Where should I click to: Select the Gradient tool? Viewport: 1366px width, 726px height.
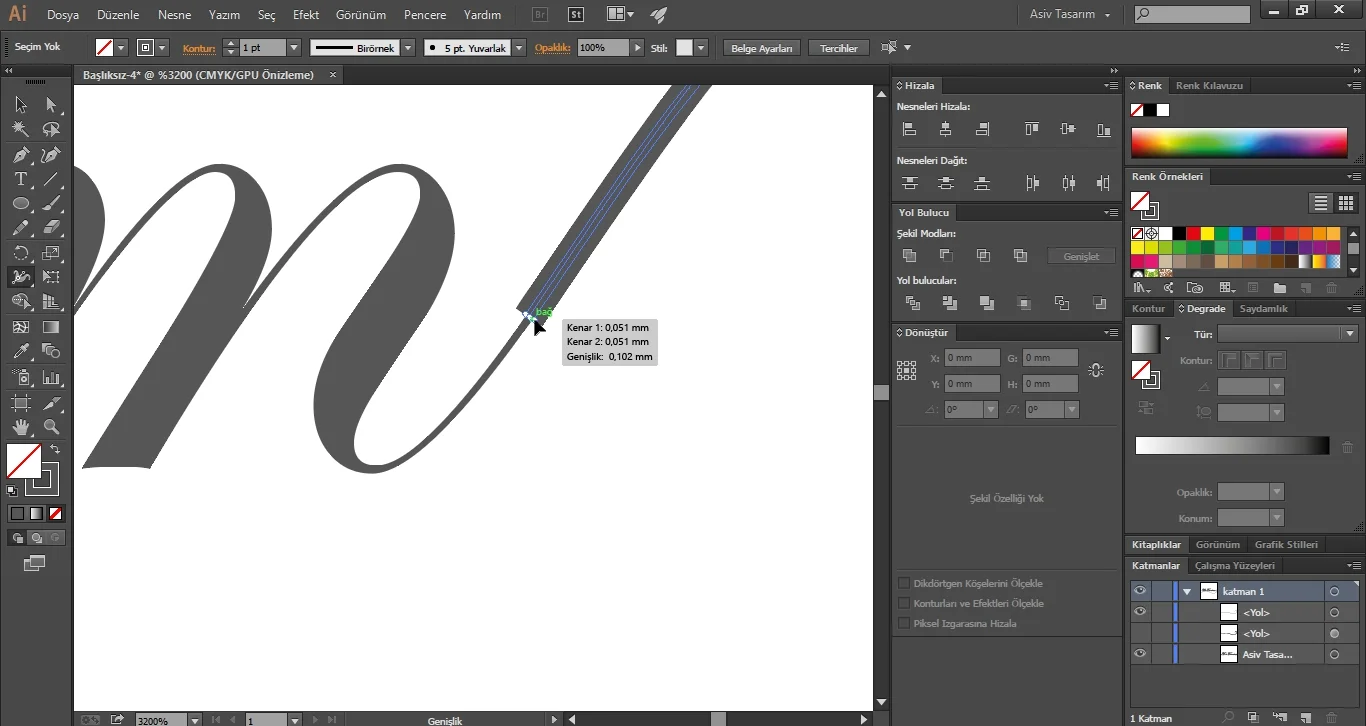(51, 327)
